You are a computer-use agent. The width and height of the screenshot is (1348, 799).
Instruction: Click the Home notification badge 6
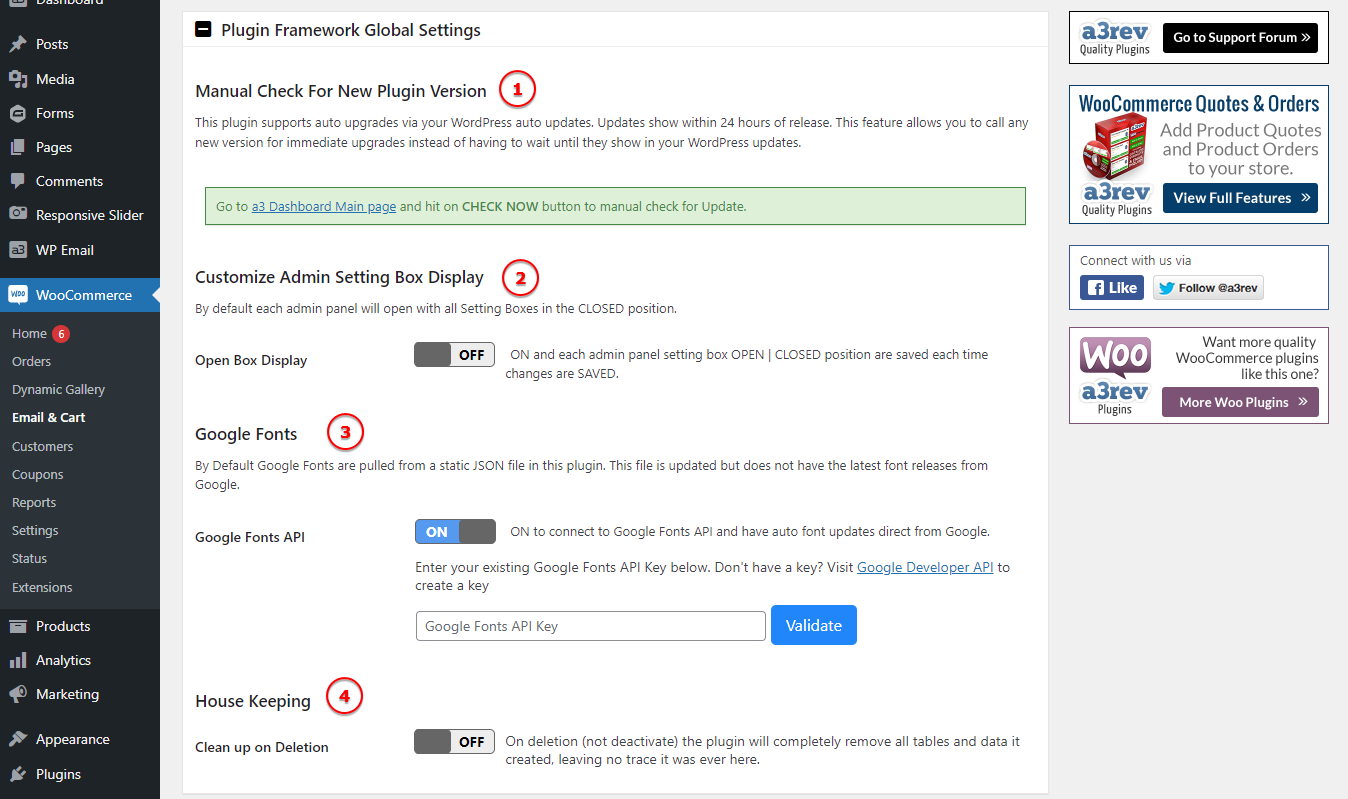point(61,333)
